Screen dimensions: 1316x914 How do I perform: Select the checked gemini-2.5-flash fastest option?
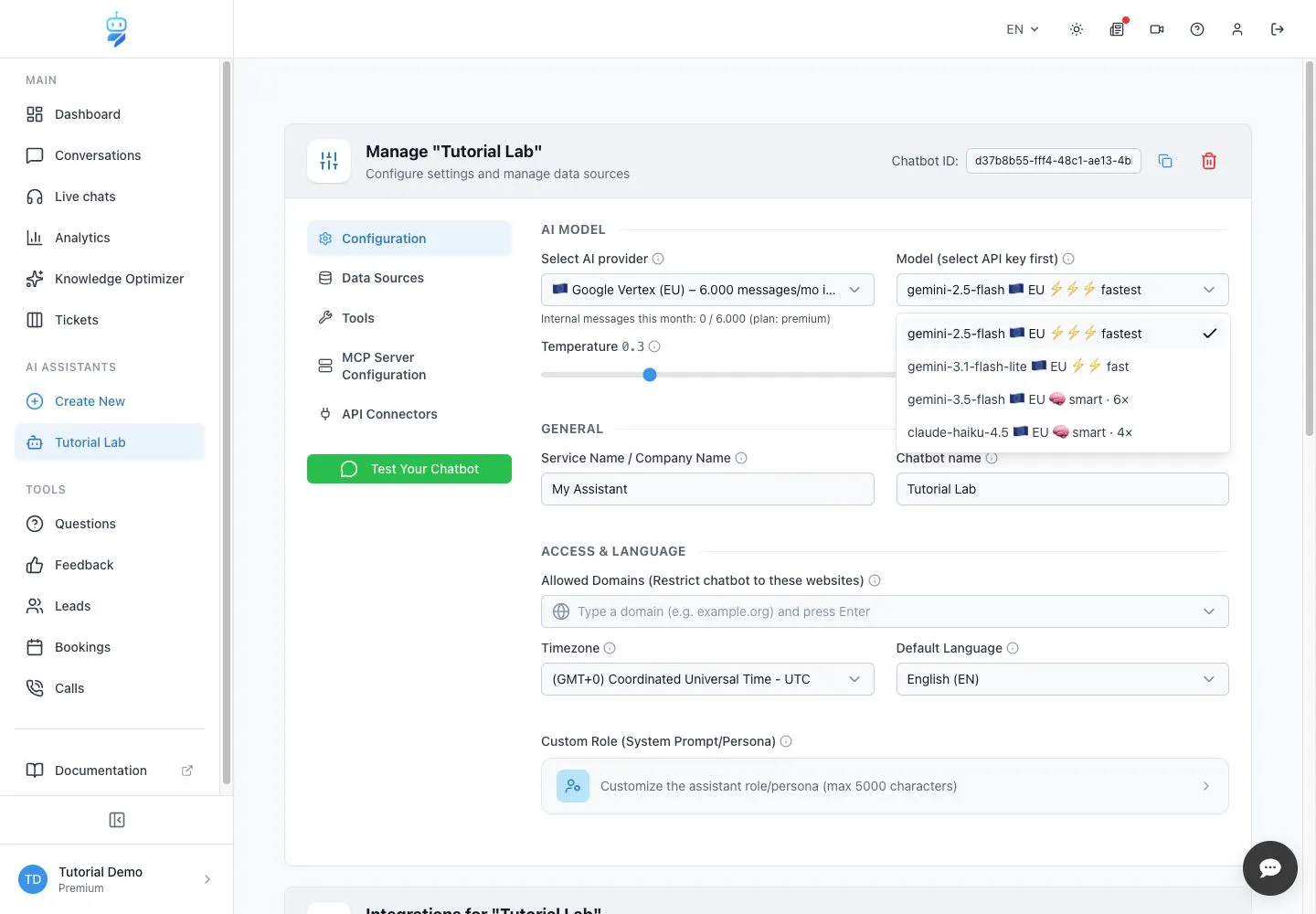click(x=1063, y=334)
